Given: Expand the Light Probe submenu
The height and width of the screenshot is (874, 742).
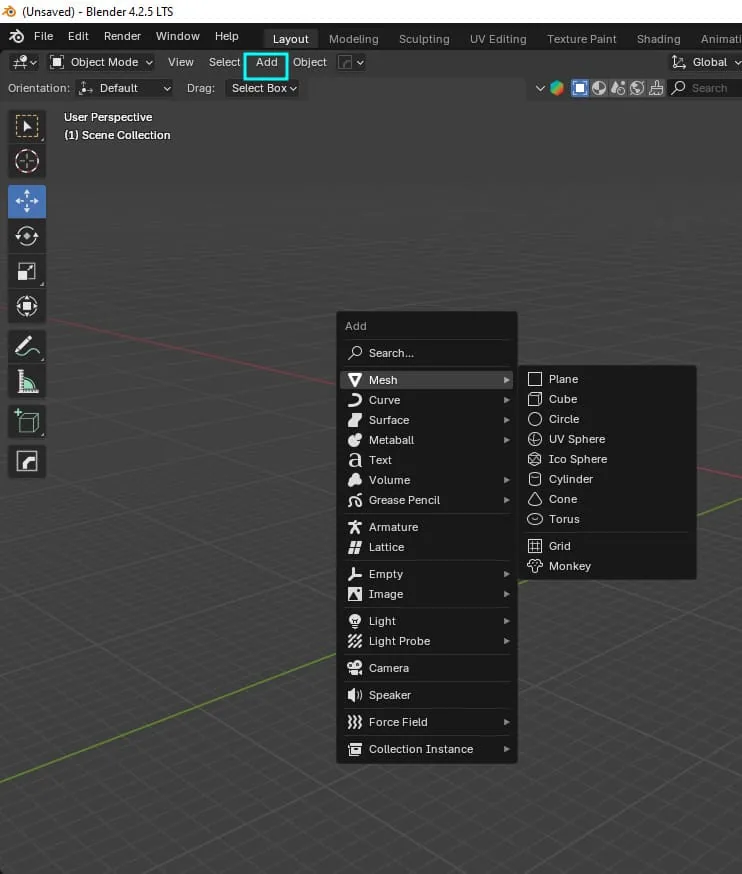Looking at the screenshot, I should tap(426, 642).
